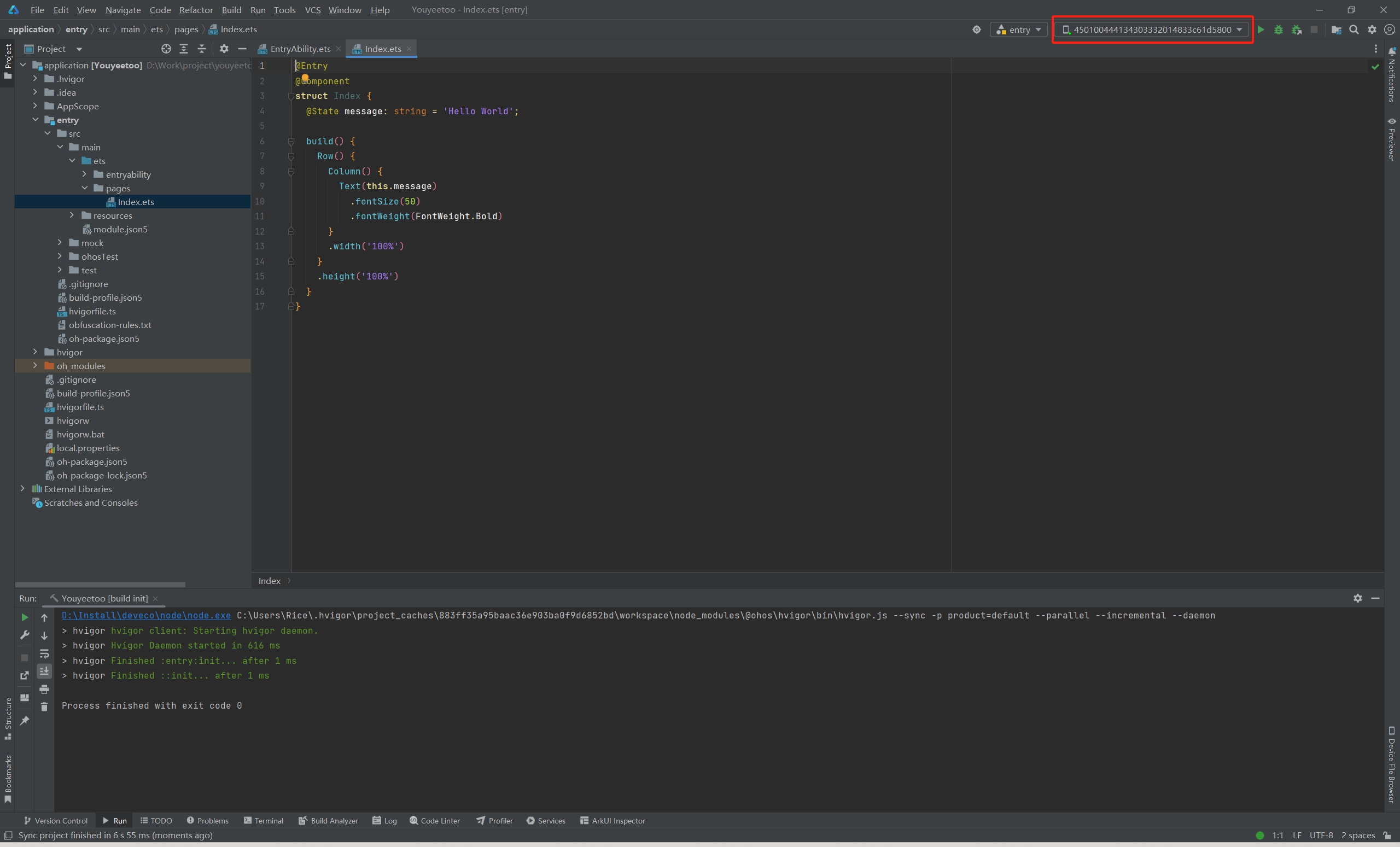Screen dimensions: 1400x847
Task: Open the Terminal tool window tab
Action: click(x=263, y=821)
